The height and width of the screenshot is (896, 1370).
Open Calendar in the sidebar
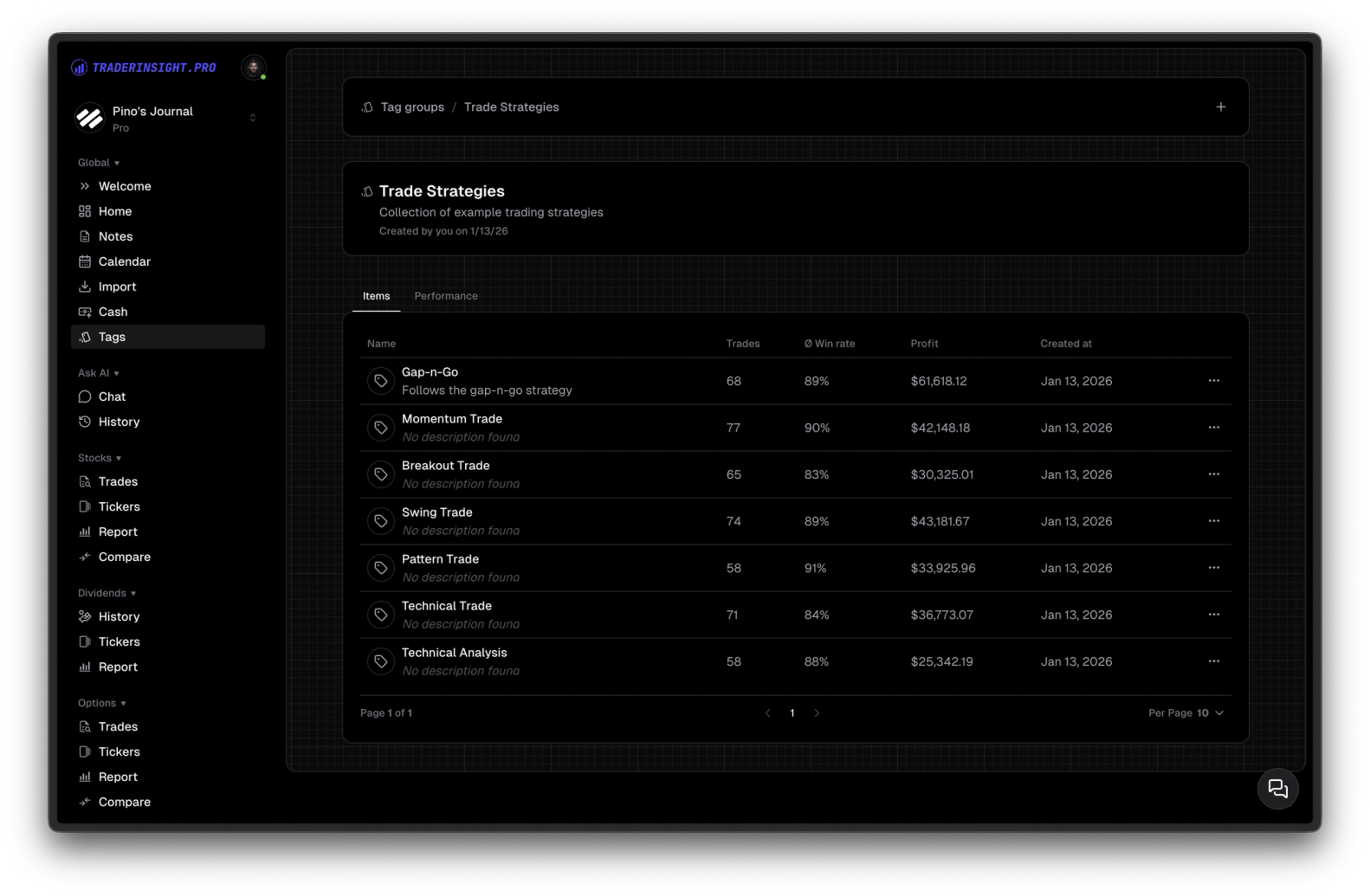pos(168,261)
